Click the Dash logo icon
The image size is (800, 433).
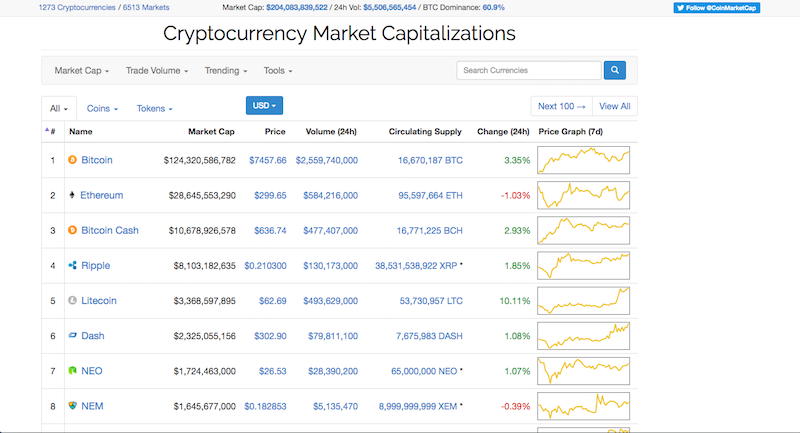(72, 336)
